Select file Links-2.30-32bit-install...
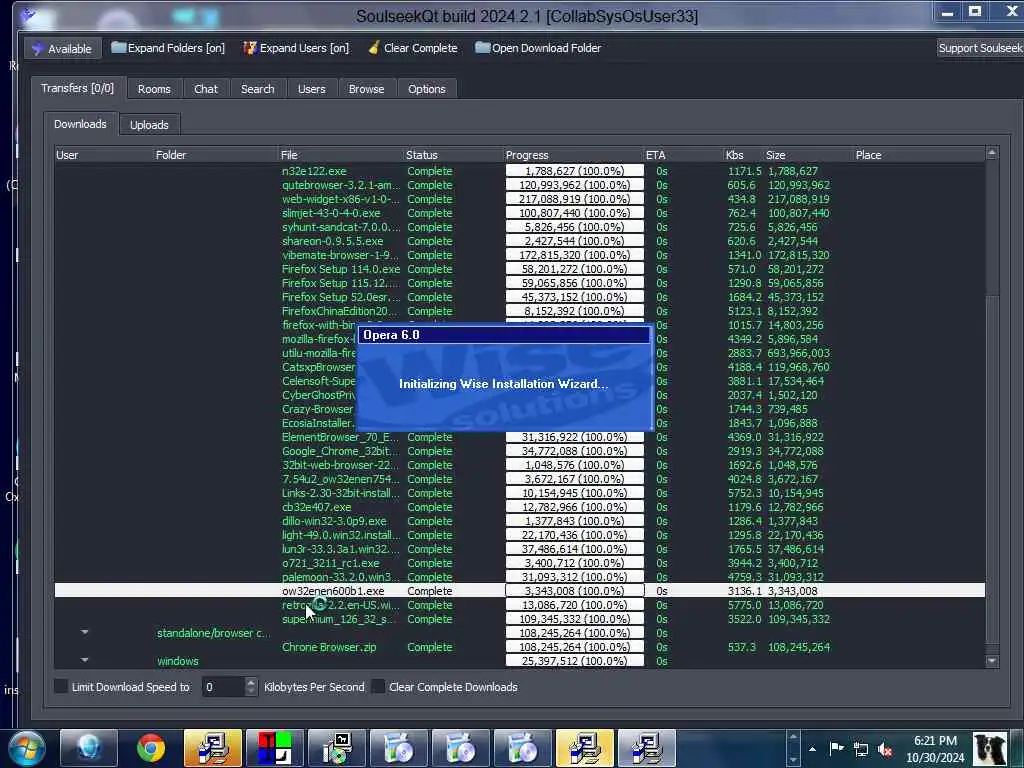 click(x=340, y=492)
